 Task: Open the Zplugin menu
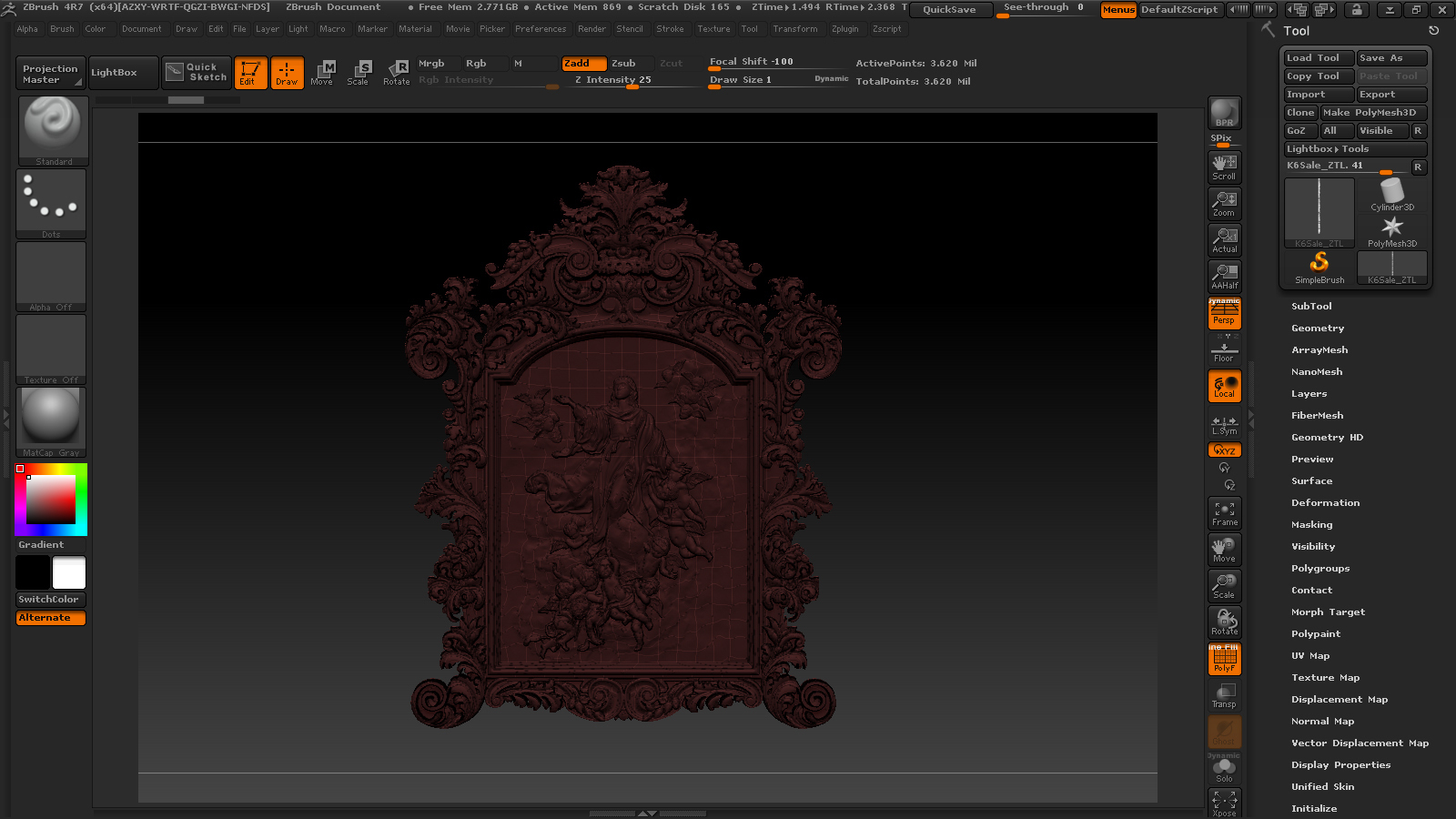click(x=844, y=29)
